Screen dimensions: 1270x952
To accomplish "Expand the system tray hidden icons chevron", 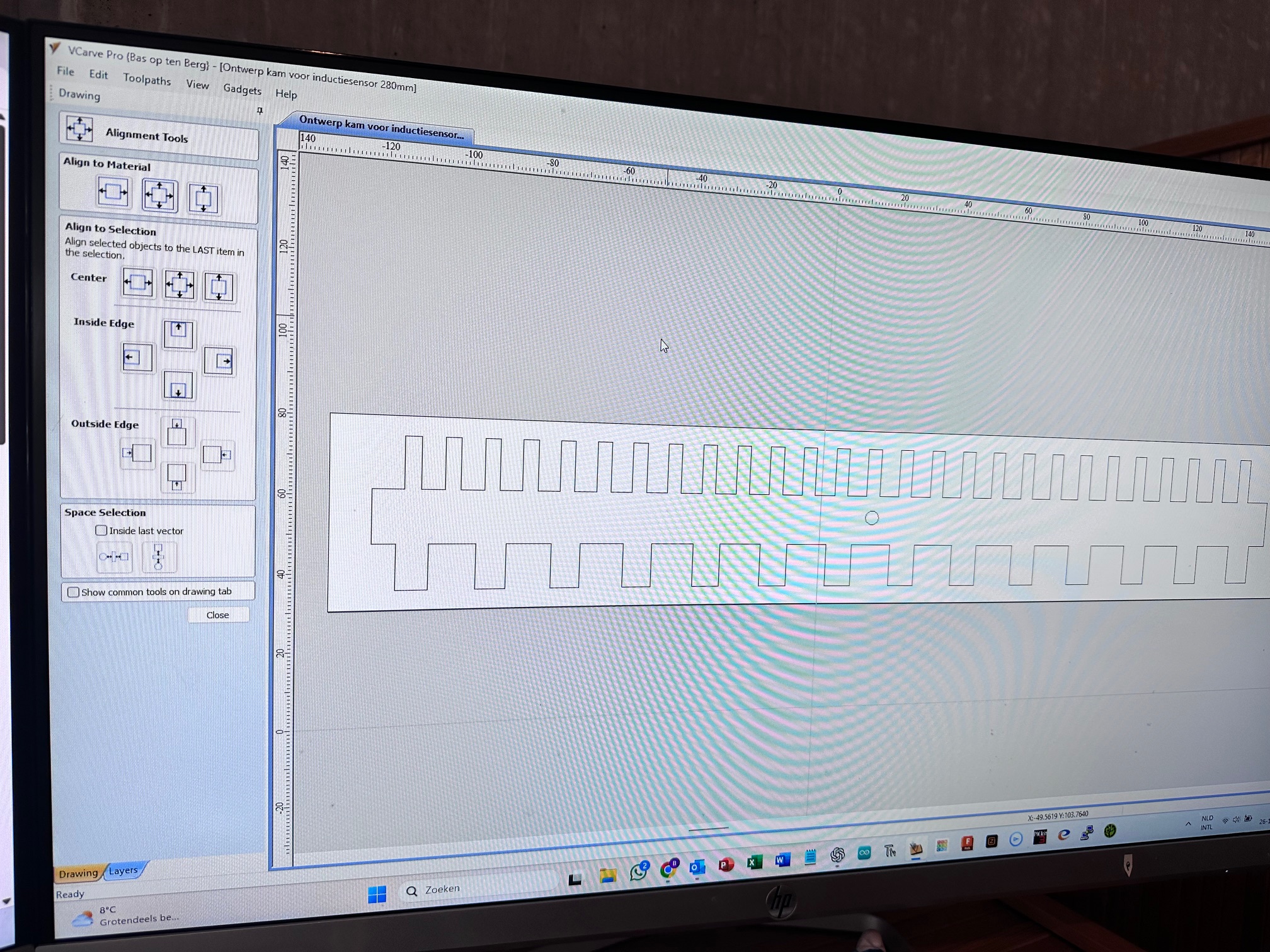I will coord(1187,824).
